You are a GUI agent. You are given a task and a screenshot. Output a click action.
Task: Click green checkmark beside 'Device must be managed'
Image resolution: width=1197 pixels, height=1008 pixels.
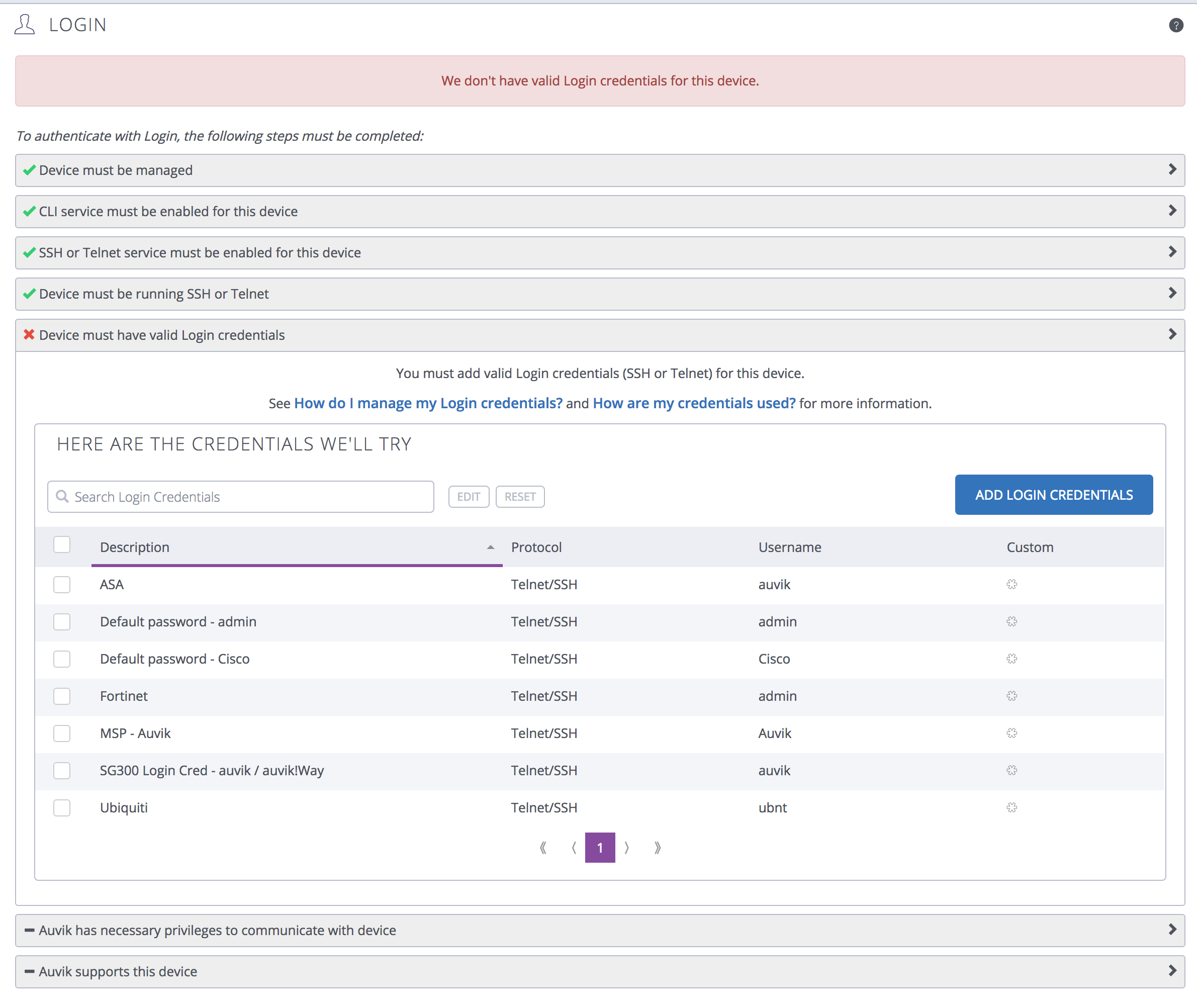click(x=29, y=170)
